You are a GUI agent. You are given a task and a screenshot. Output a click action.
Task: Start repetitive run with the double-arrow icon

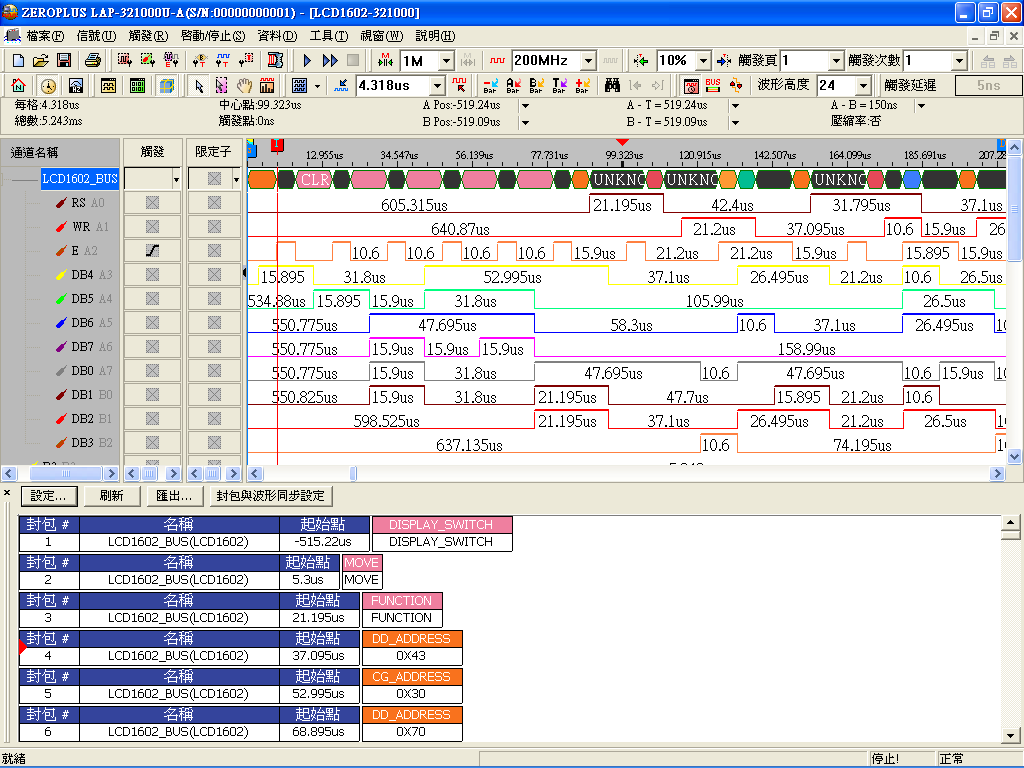pyautogui.click(x=330, y=61)
